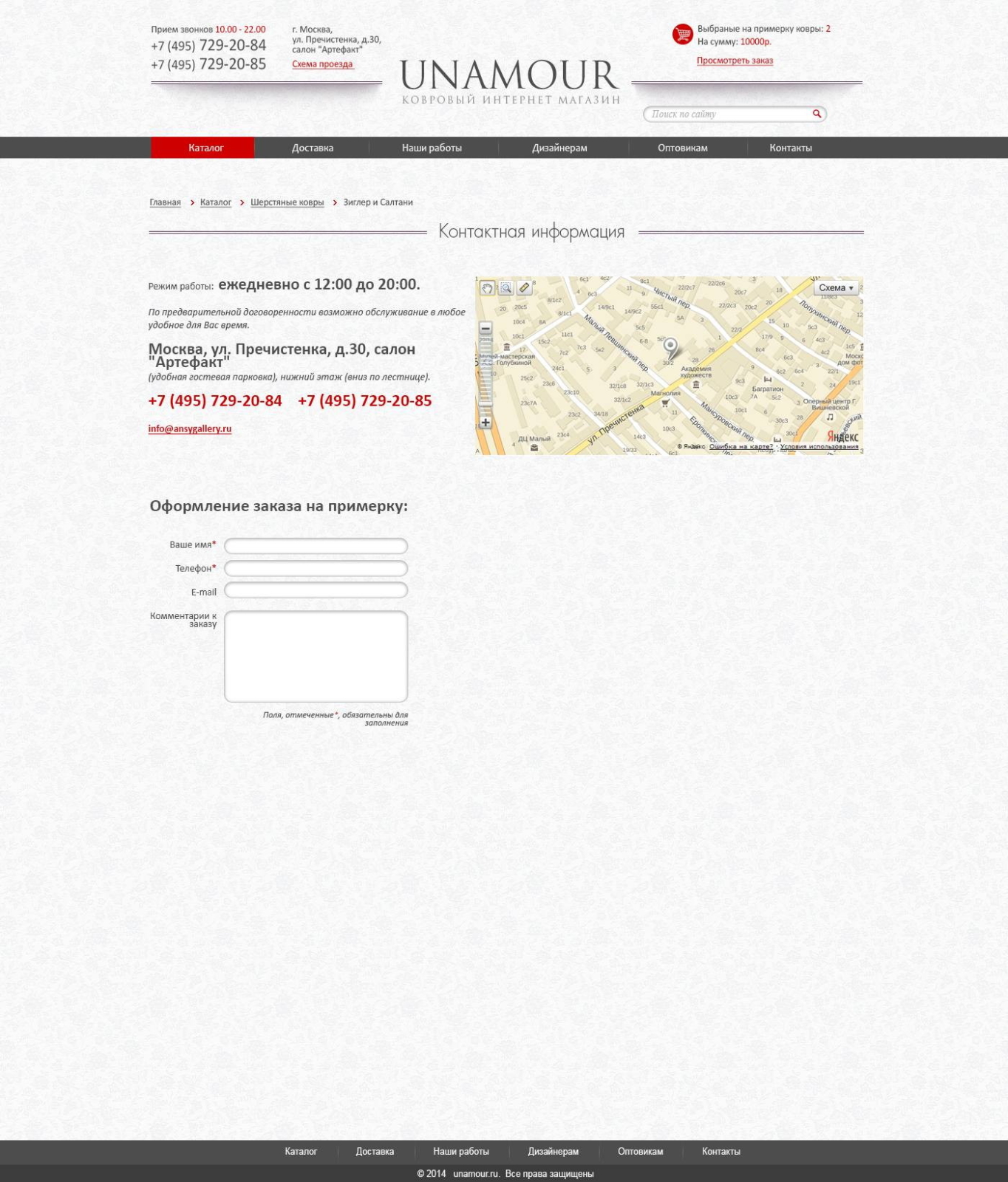Open the Схема проезда link

[x=322, y=64]
